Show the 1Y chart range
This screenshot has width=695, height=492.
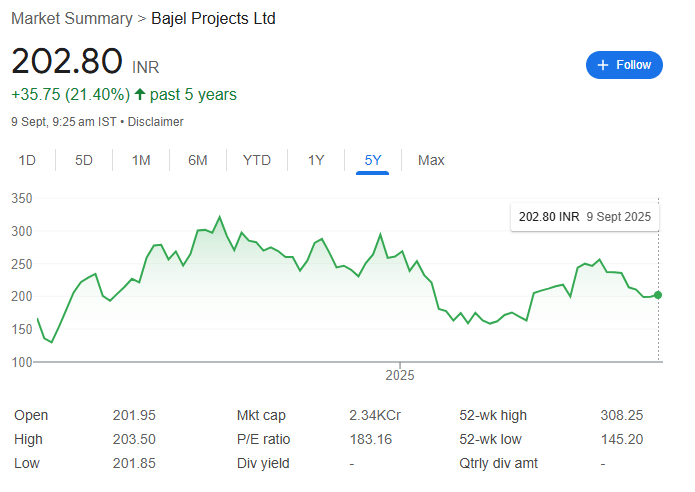click(x=316, y=160)
